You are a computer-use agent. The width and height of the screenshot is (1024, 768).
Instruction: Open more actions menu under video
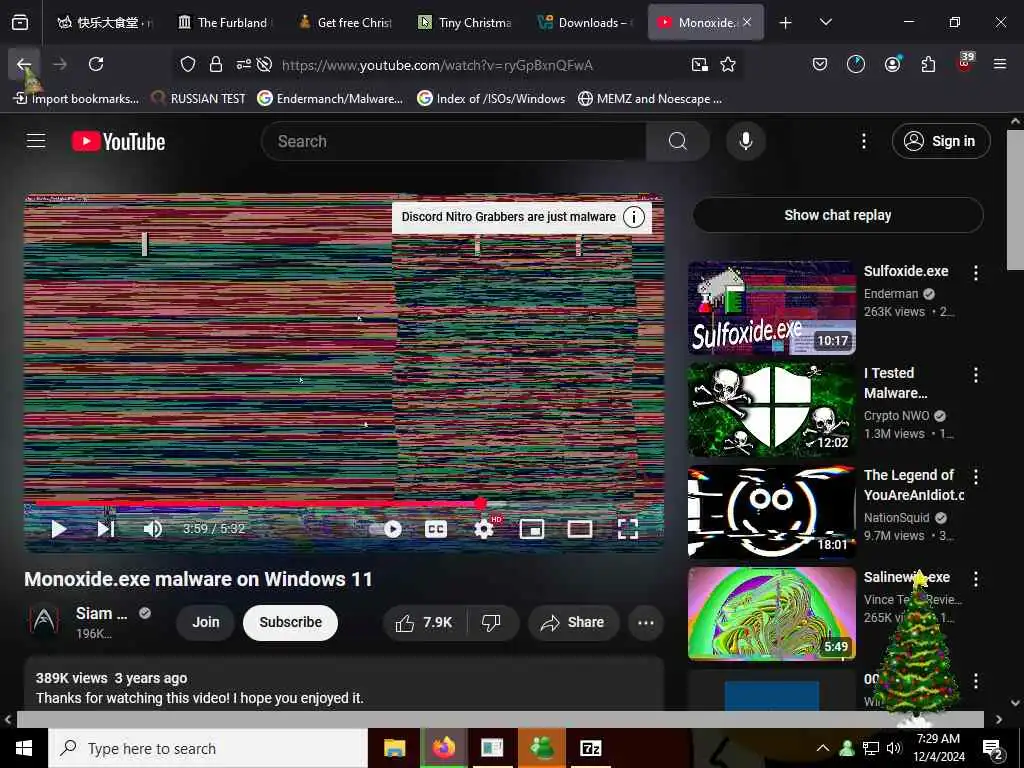[x=645, y=622]
